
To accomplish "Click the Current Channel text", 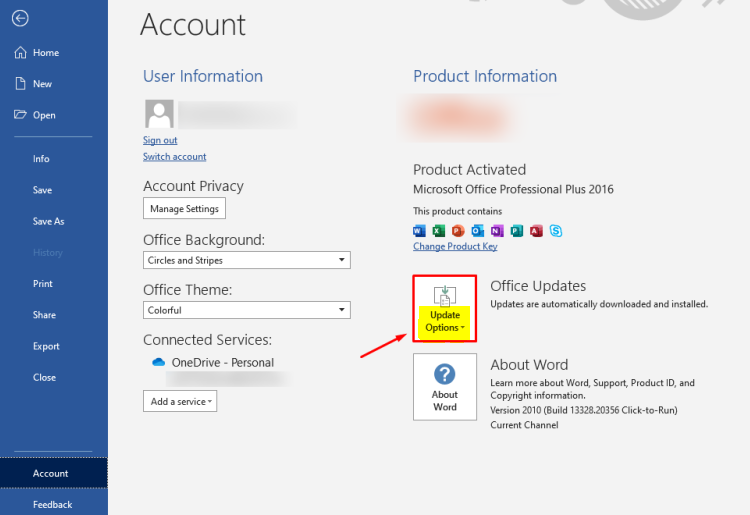I will point(524,425).
